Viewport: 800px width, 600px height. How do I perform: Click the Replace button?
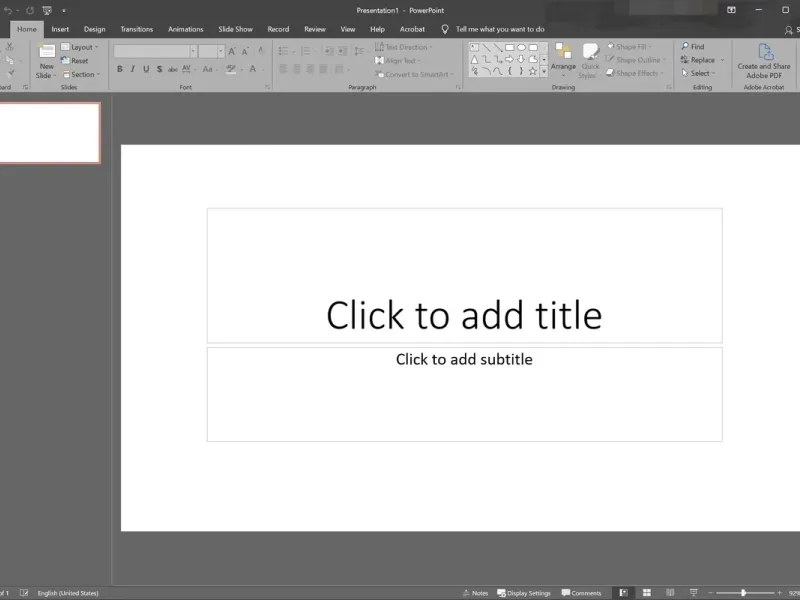pyautogui.click(x=697, y=60)
